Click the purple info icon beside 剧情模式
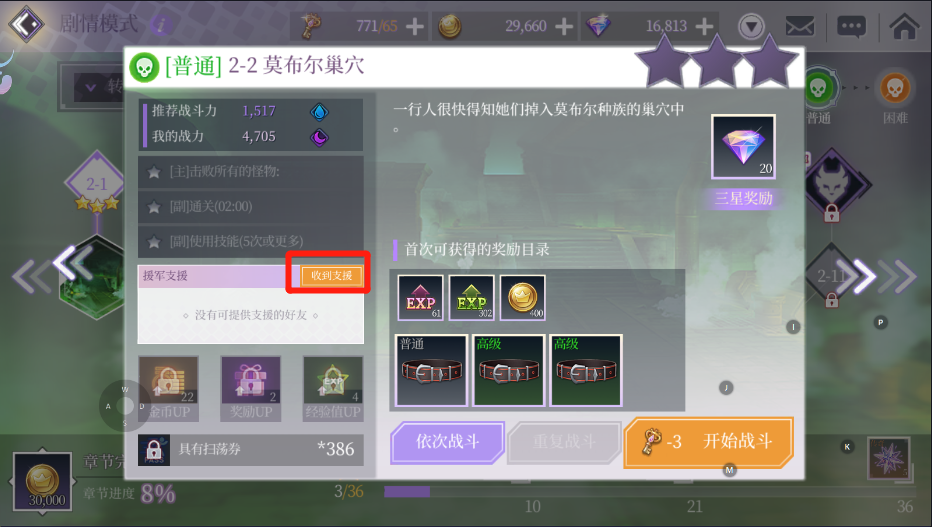The width and height of the screenshot is (932, 527). tap(160, 25)
